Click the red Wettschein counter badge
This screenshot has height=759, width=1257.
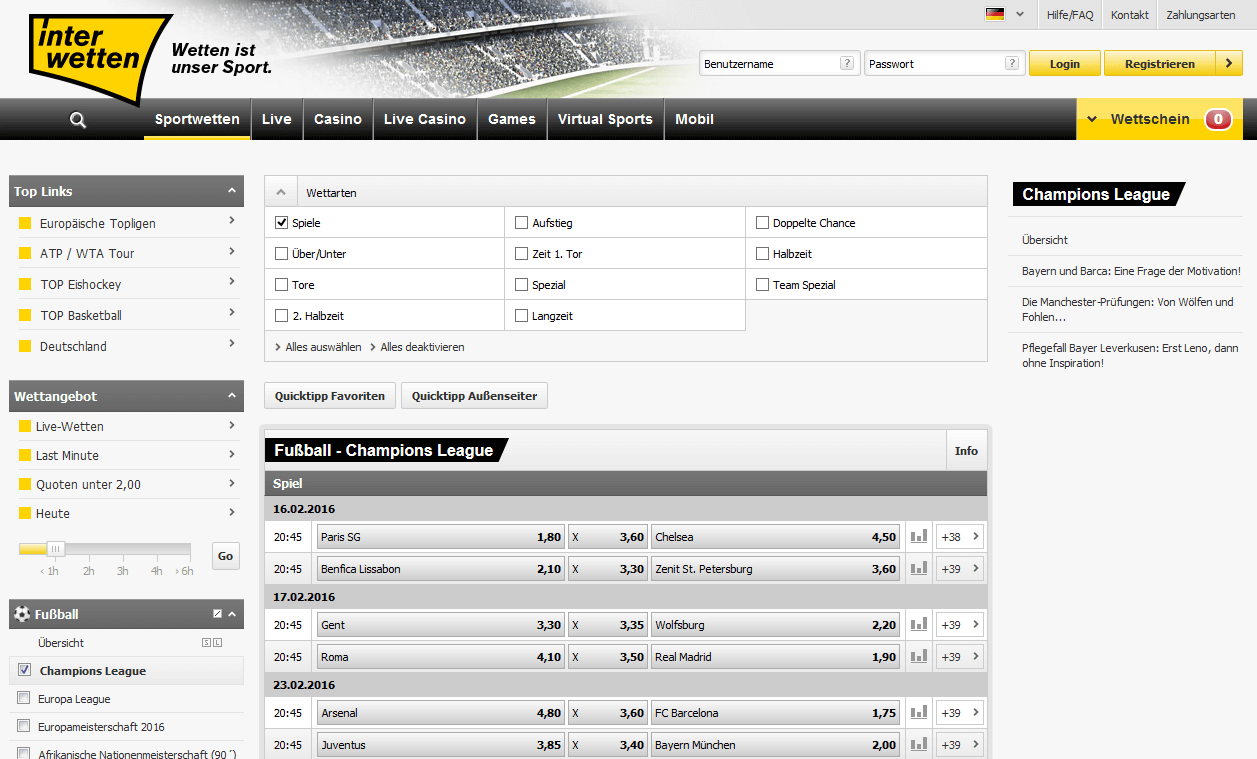[1218, 119]
